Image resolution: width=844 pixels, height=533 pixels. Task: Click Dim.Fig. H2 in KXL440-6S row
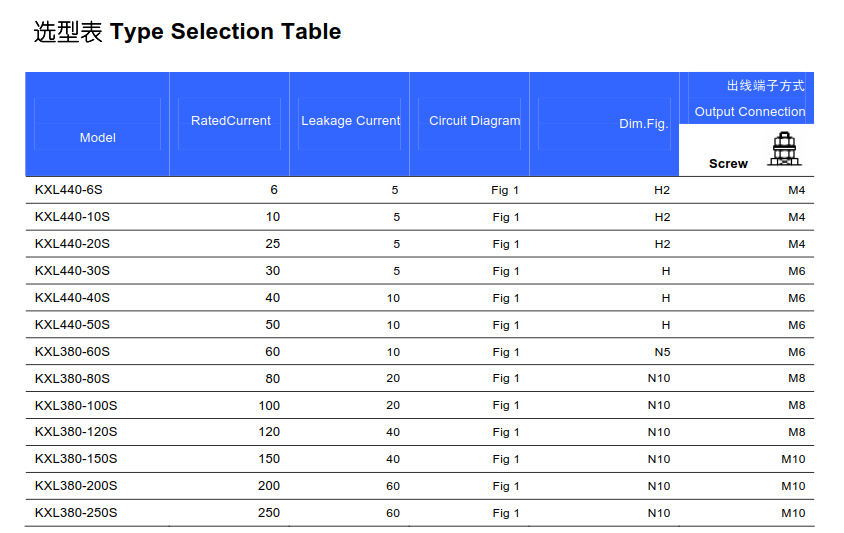[x=662, y=190]
